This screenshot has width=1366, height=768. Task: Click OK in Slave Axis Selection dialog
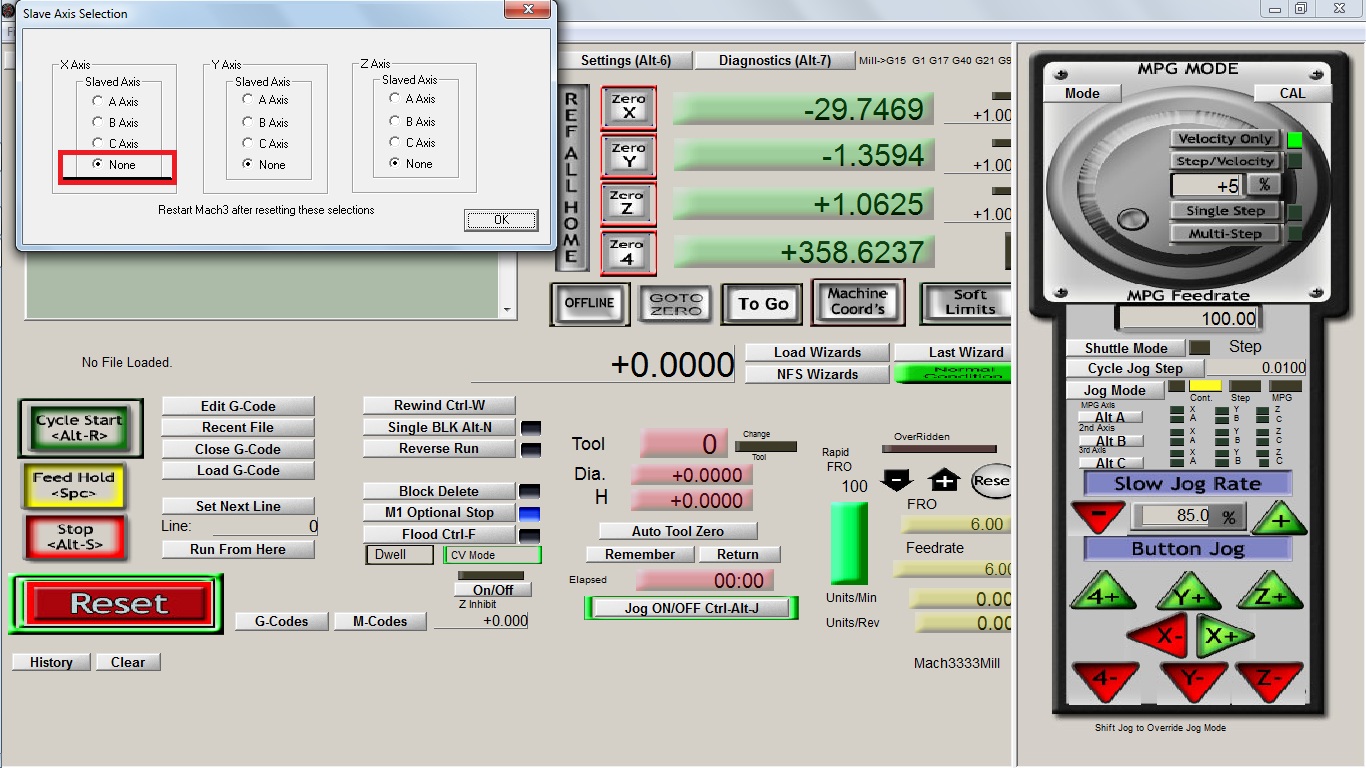(x=501, y=220)
